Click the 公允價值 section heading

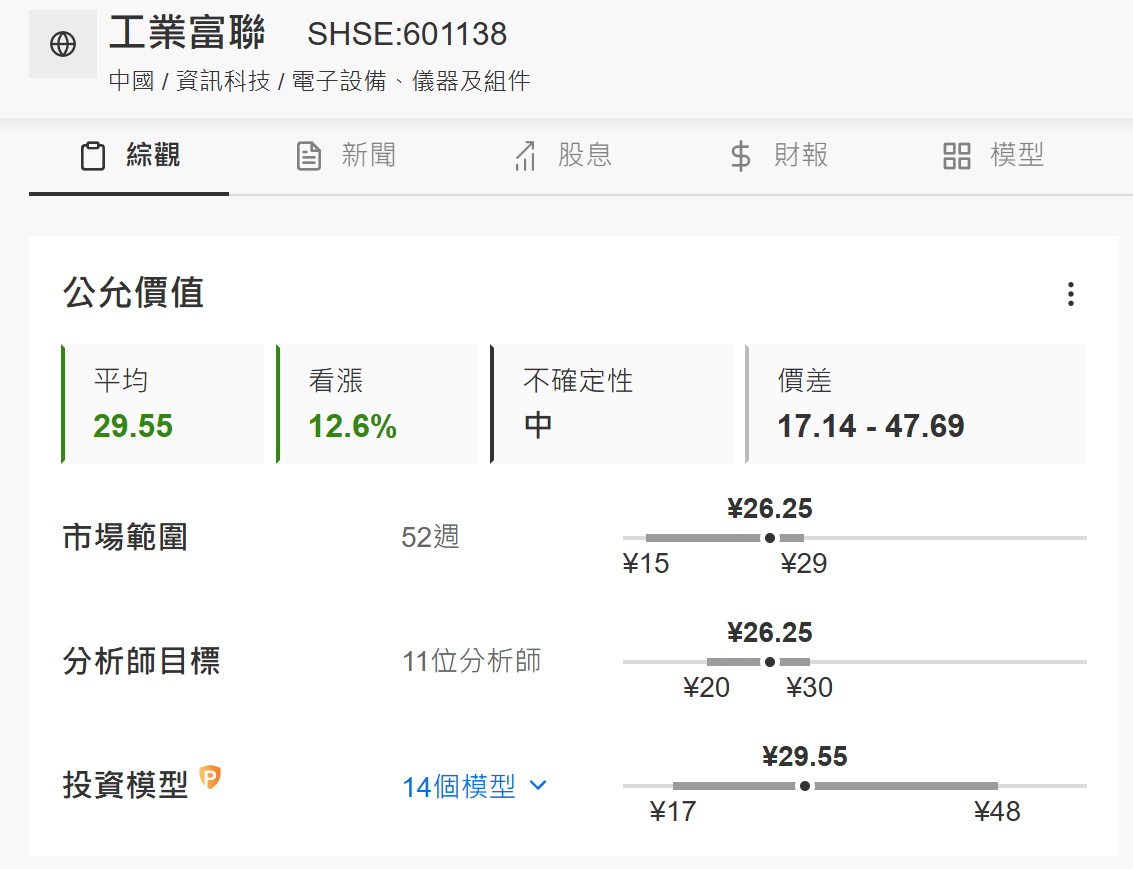[134, 293]
